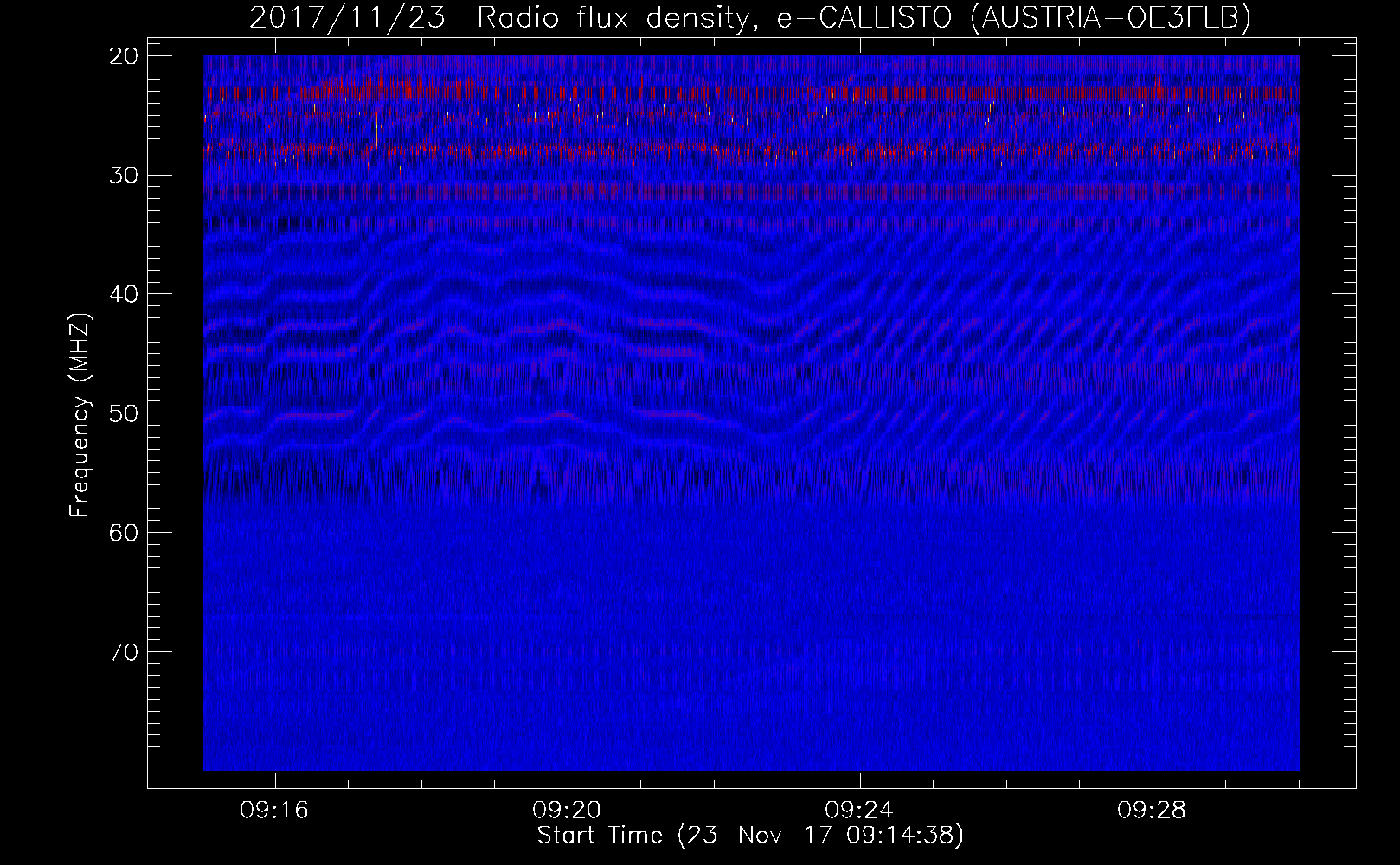
Task: Click the 50 frequency tick label
Action: (x=124, y=413)
